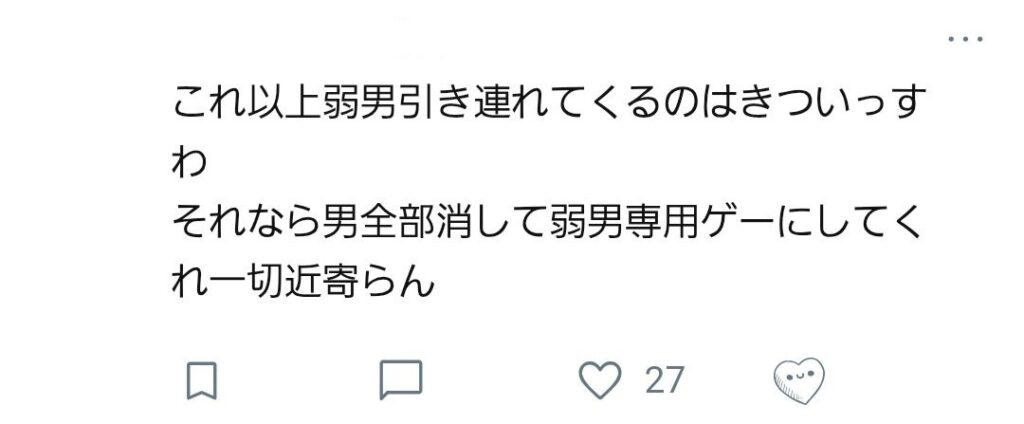Click the lone わ character line

pos(189,163)
